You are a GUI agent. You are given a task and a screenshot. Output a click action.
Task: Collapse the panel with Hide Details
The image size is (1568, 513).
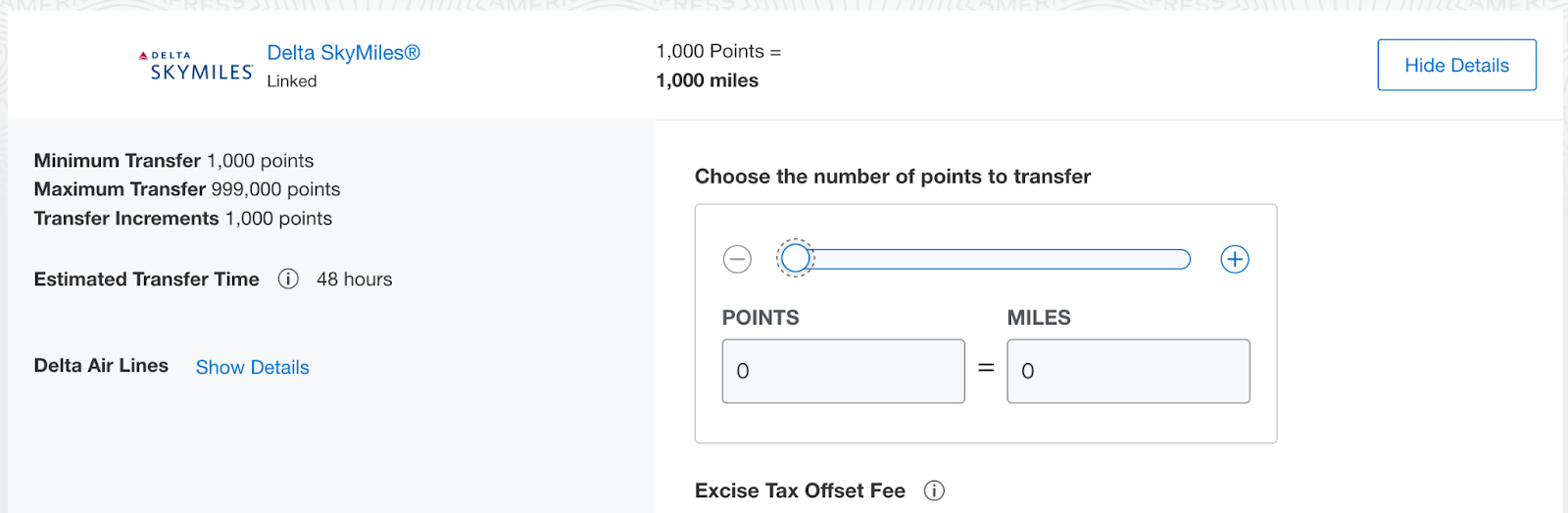tap(1456, 65)
